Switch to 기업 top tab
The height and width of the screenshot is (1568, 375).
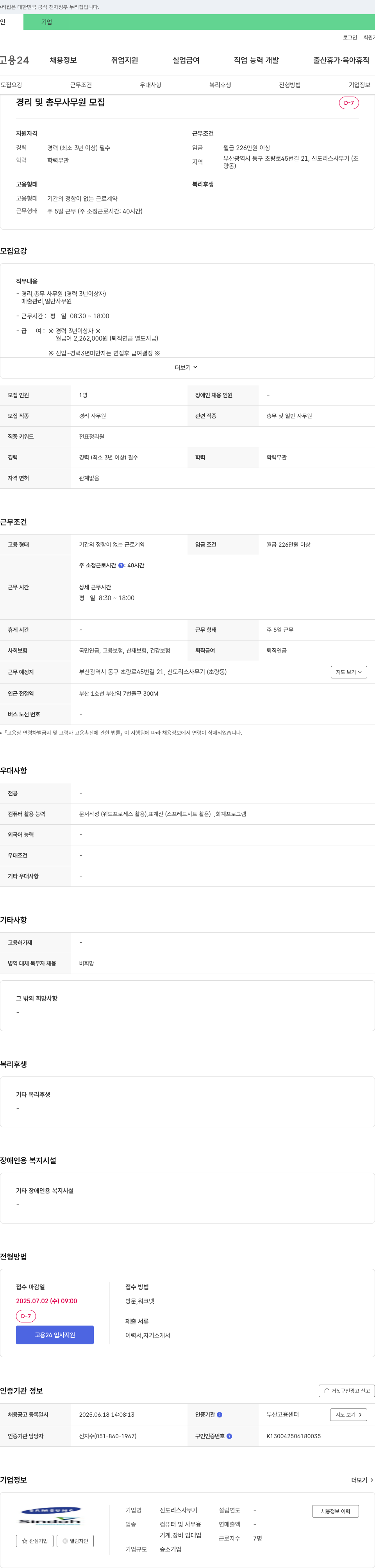[x=47, y=22]
